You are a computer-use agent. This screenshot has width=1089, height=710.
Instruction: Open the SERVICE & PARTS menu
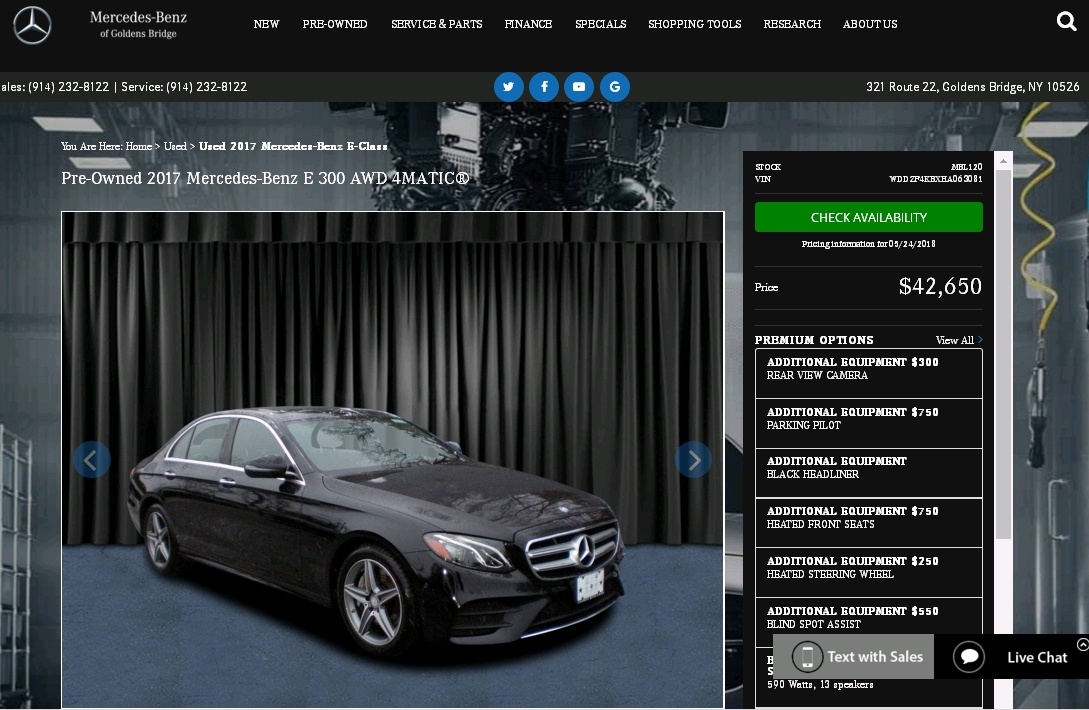pyautogui.click(x=437, y=24)
